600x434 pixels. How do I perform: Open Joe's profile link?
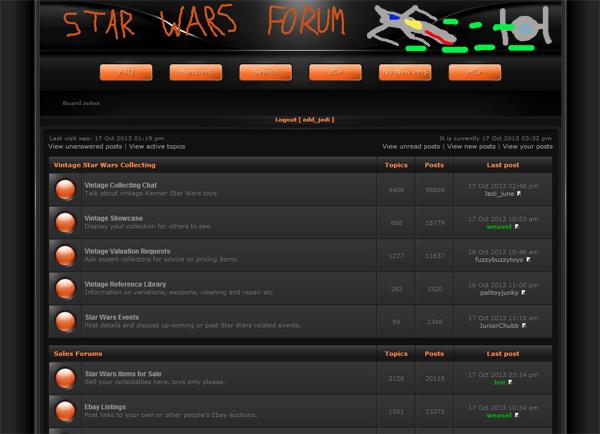(499, 382)
